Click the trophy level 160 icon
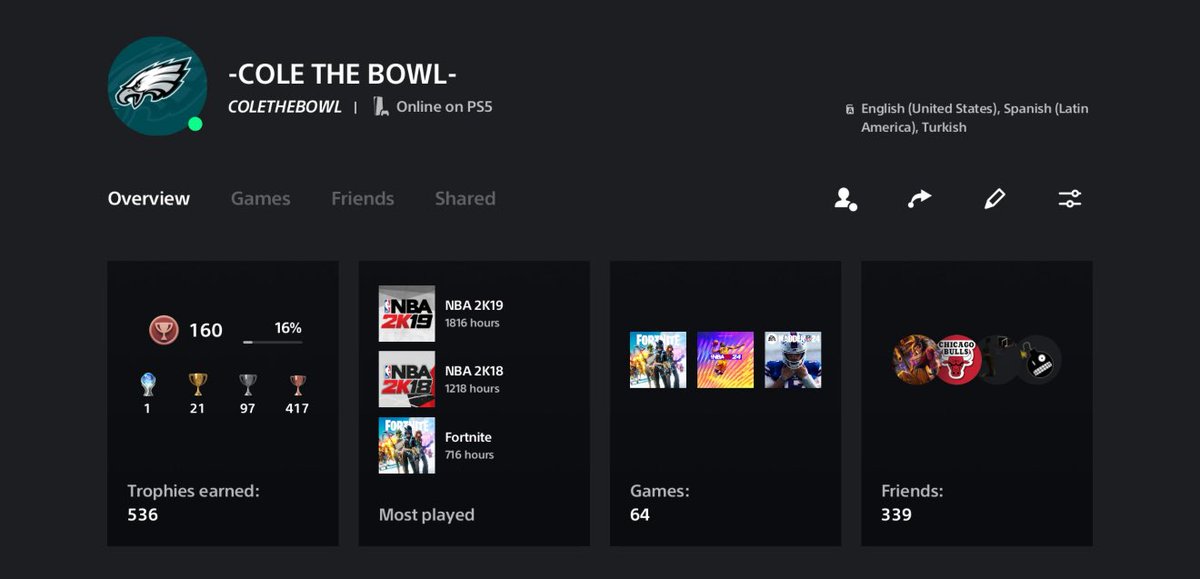This screenshot has width=1200, height=579. pyautogui.click(x=164, y=330)
